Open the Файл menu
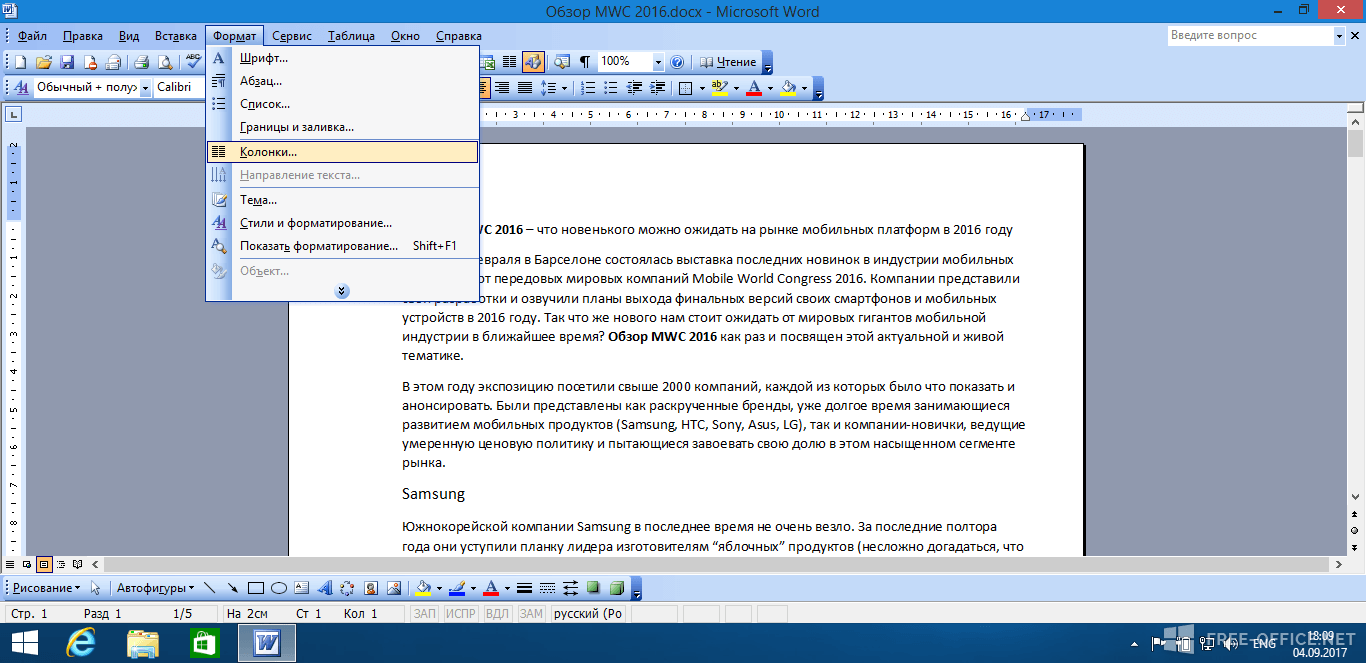Viewport: 1366px width, 663px height. (32, 36)
